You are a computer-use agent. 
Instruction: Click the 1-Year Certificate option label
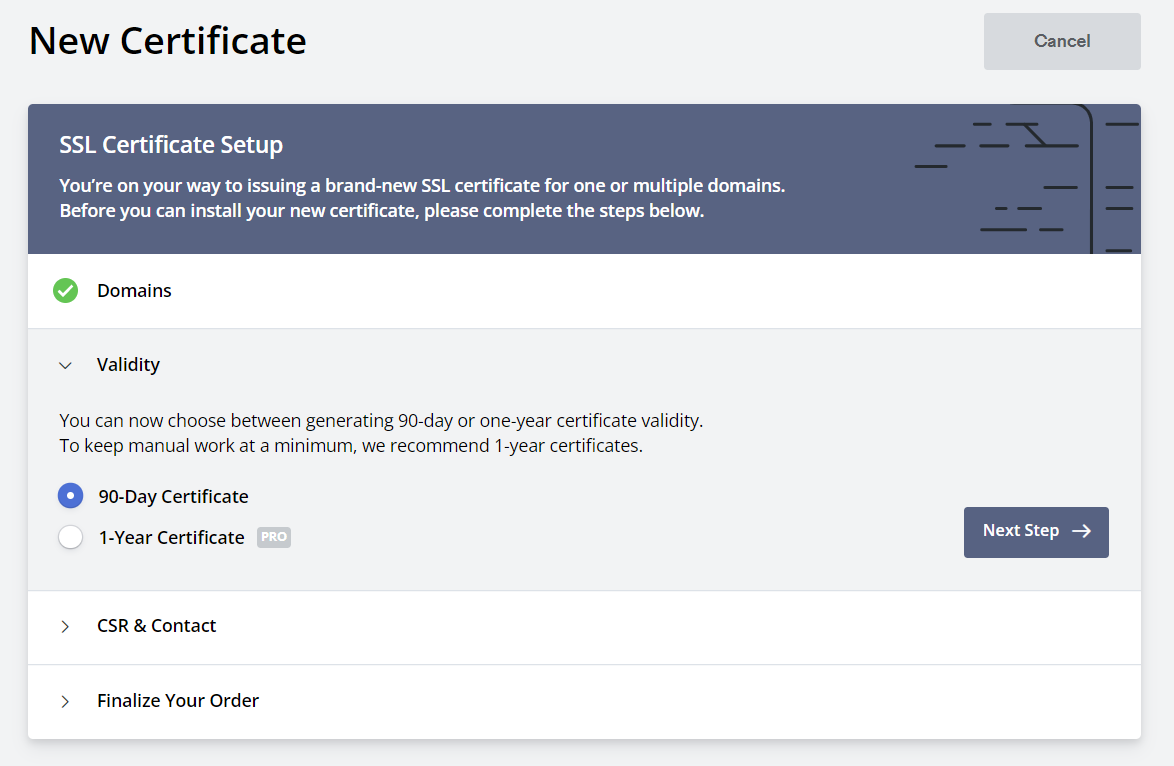[x=171, y=537]
